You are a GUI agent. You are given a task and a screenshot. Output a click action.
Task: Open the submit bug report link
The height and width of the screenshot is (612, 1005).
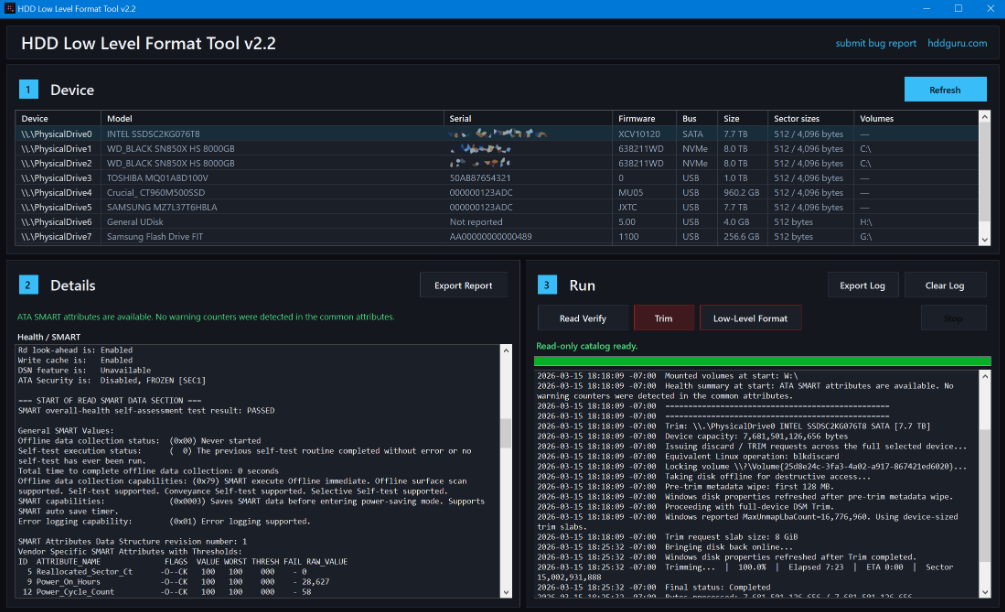[x=875, y=43]
